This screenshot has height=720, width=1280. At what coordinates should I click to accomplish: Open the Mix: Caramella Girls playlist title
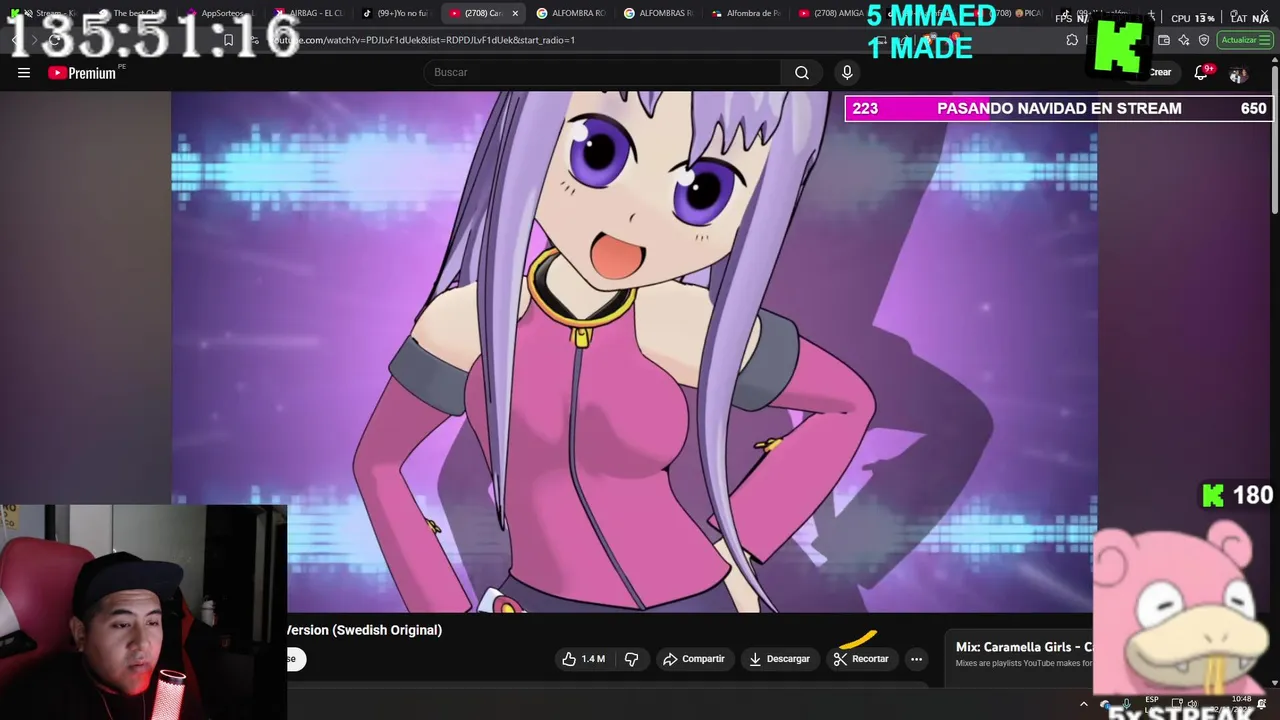coord(1024,647)
